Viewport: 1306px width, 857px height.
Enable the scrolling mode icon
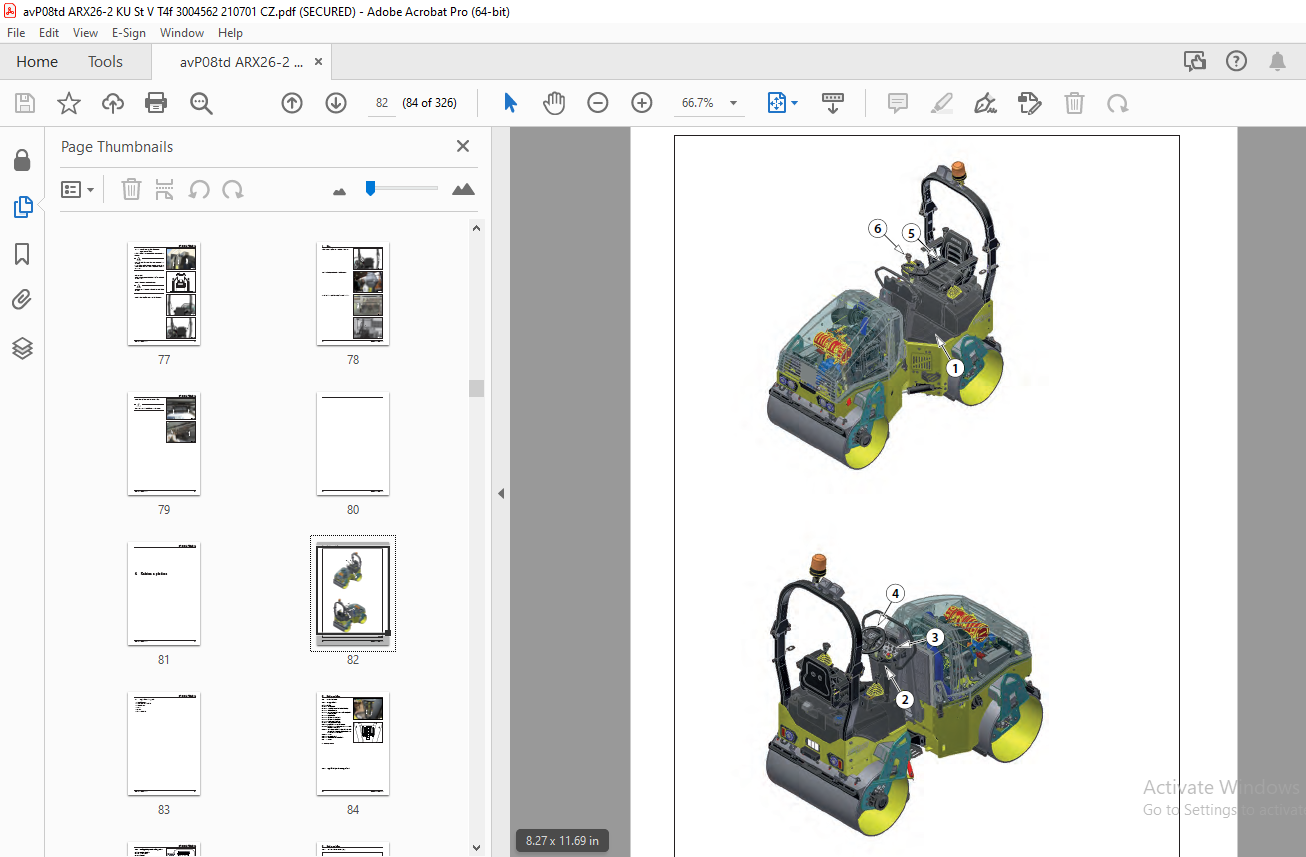point(833,103)
